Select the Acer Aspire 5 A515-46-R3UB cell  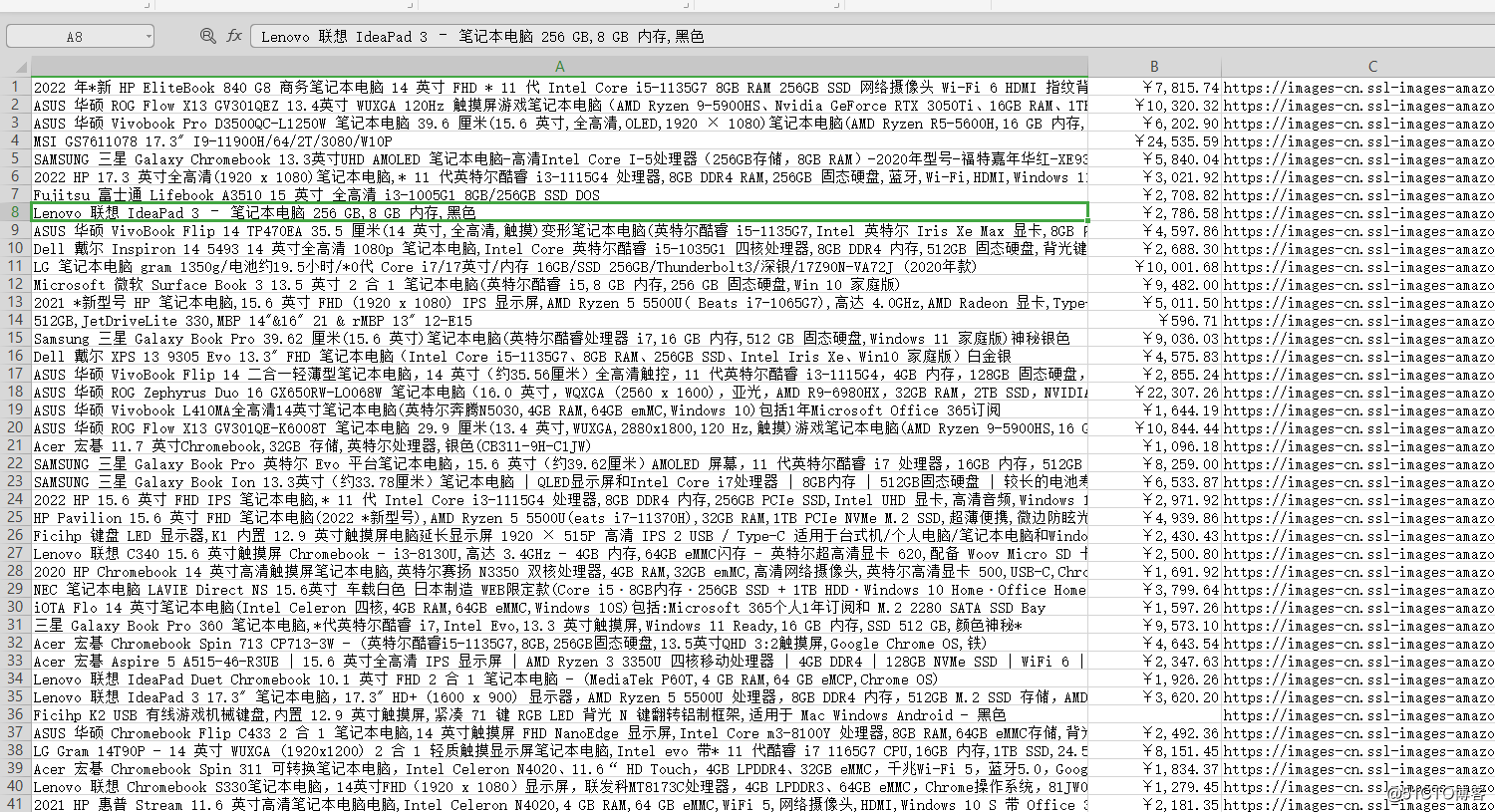coord(559,661)
